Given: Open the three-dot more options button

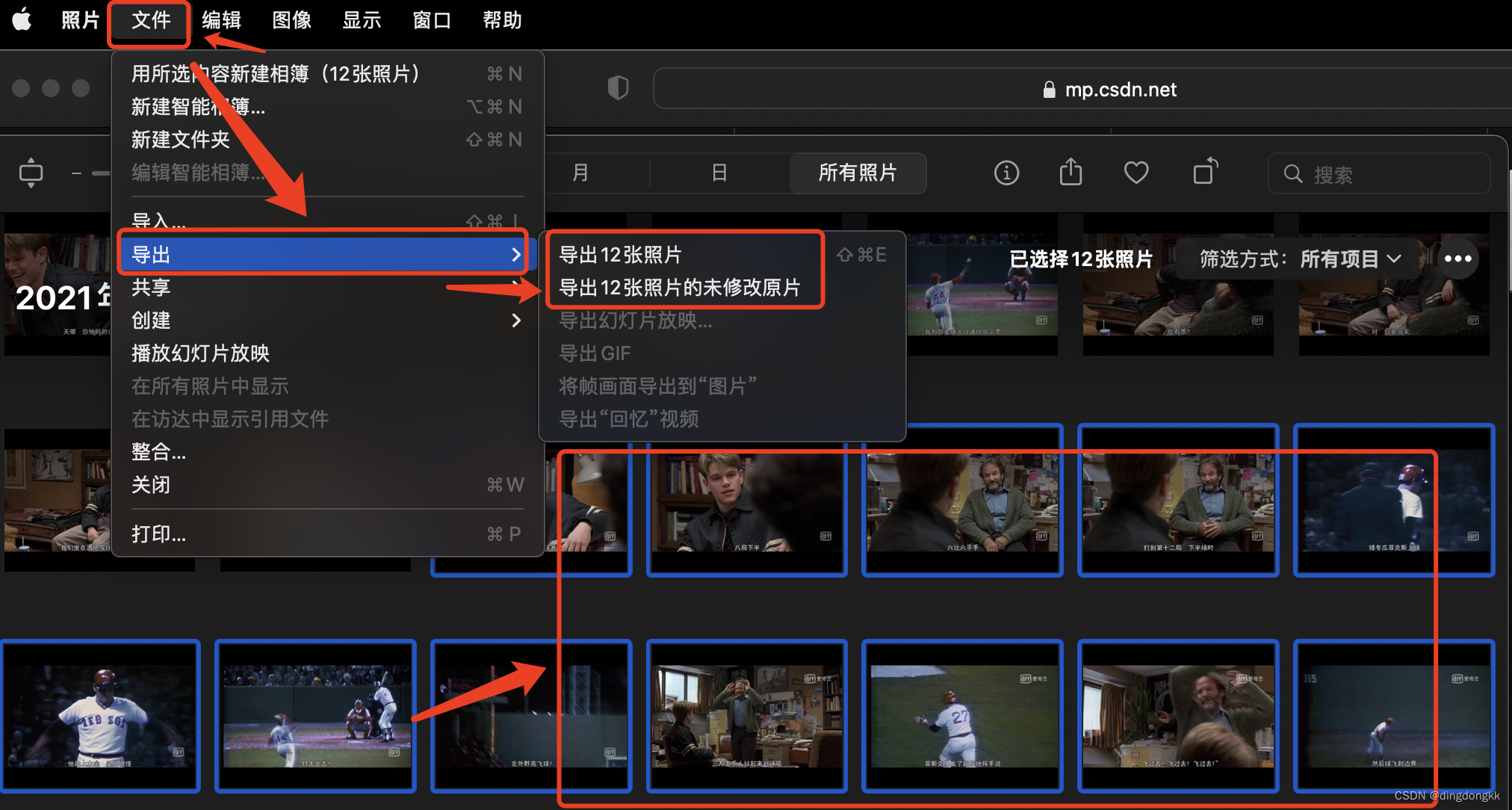Looking at the screenshot, I should pyautogui.click(x=1457, y=259).
